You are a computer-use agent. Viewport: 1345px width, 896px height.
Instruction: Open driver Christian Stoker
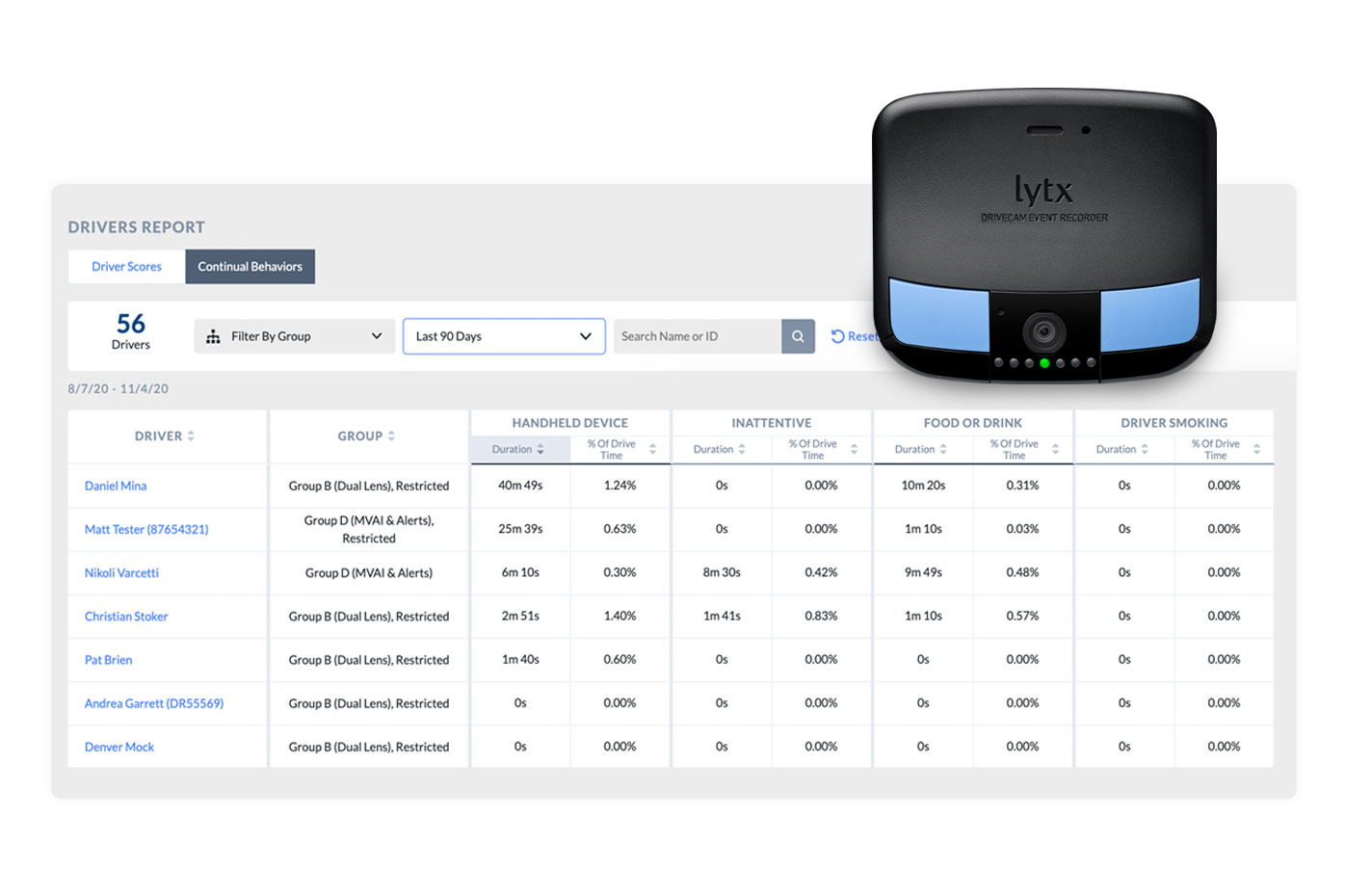pos(126,617)
